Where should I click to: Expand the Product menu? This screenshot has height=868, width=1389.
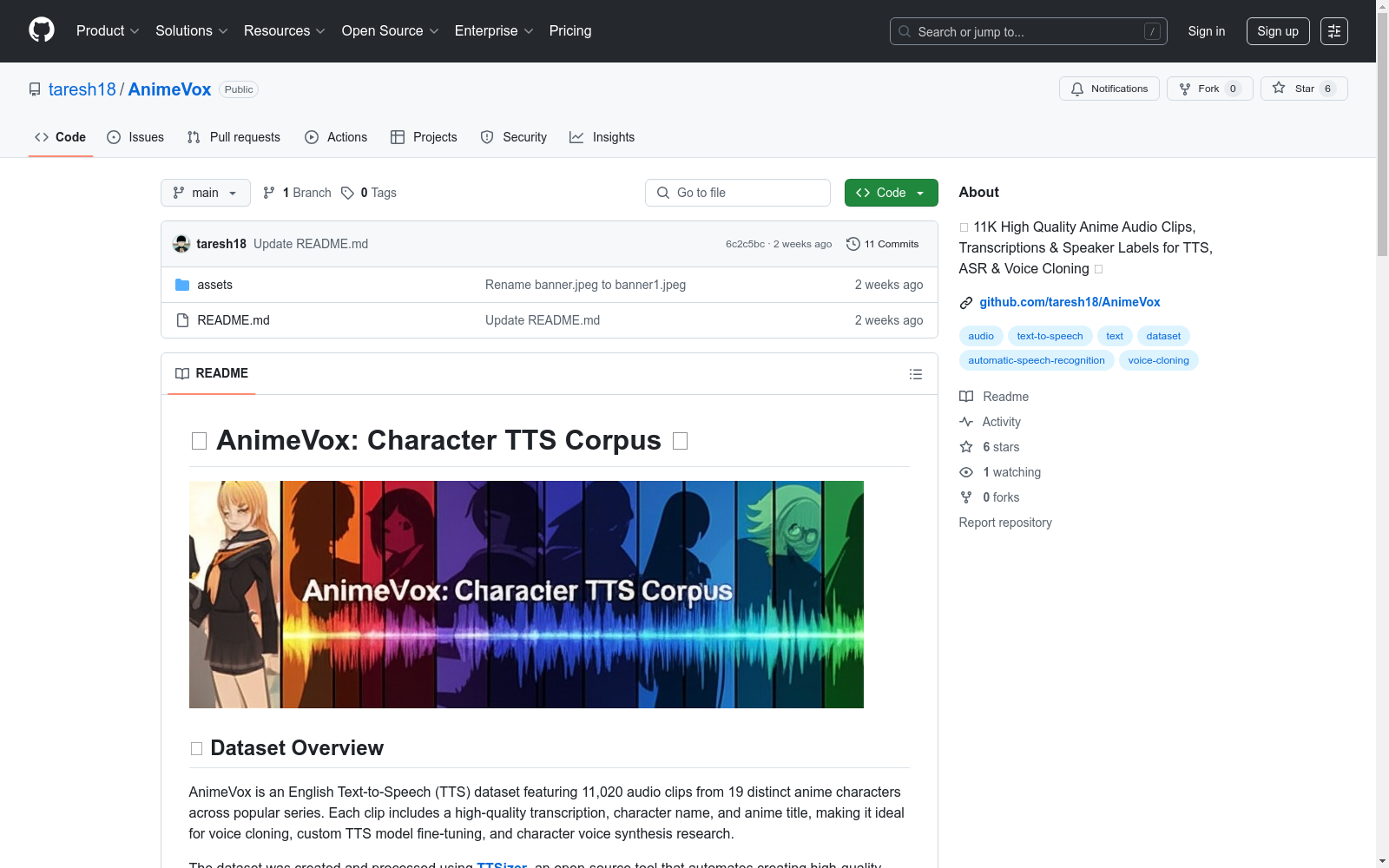point(108,31)
